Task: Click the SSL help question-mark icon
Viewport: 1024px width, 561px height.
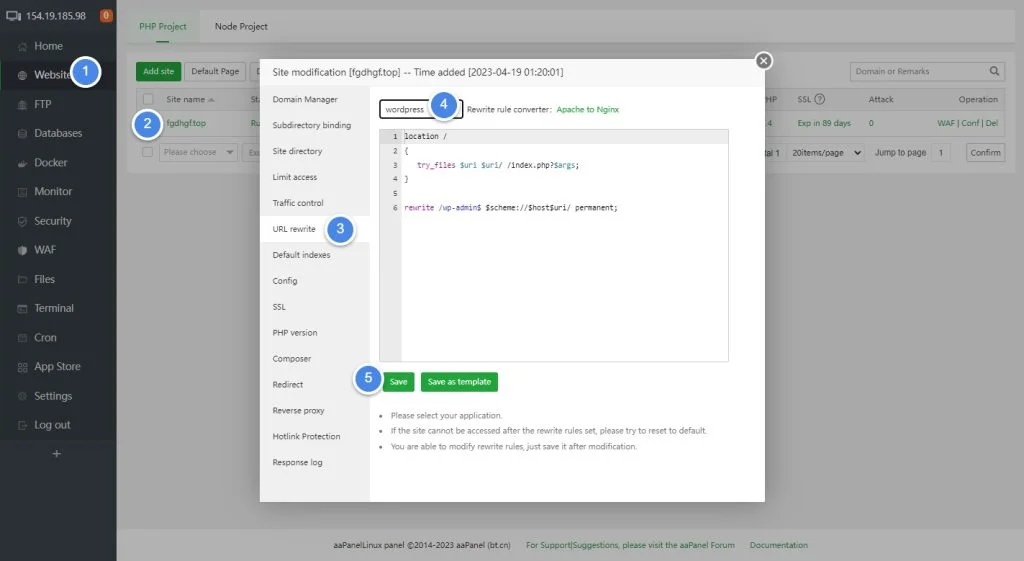Action: click(820, 99)
